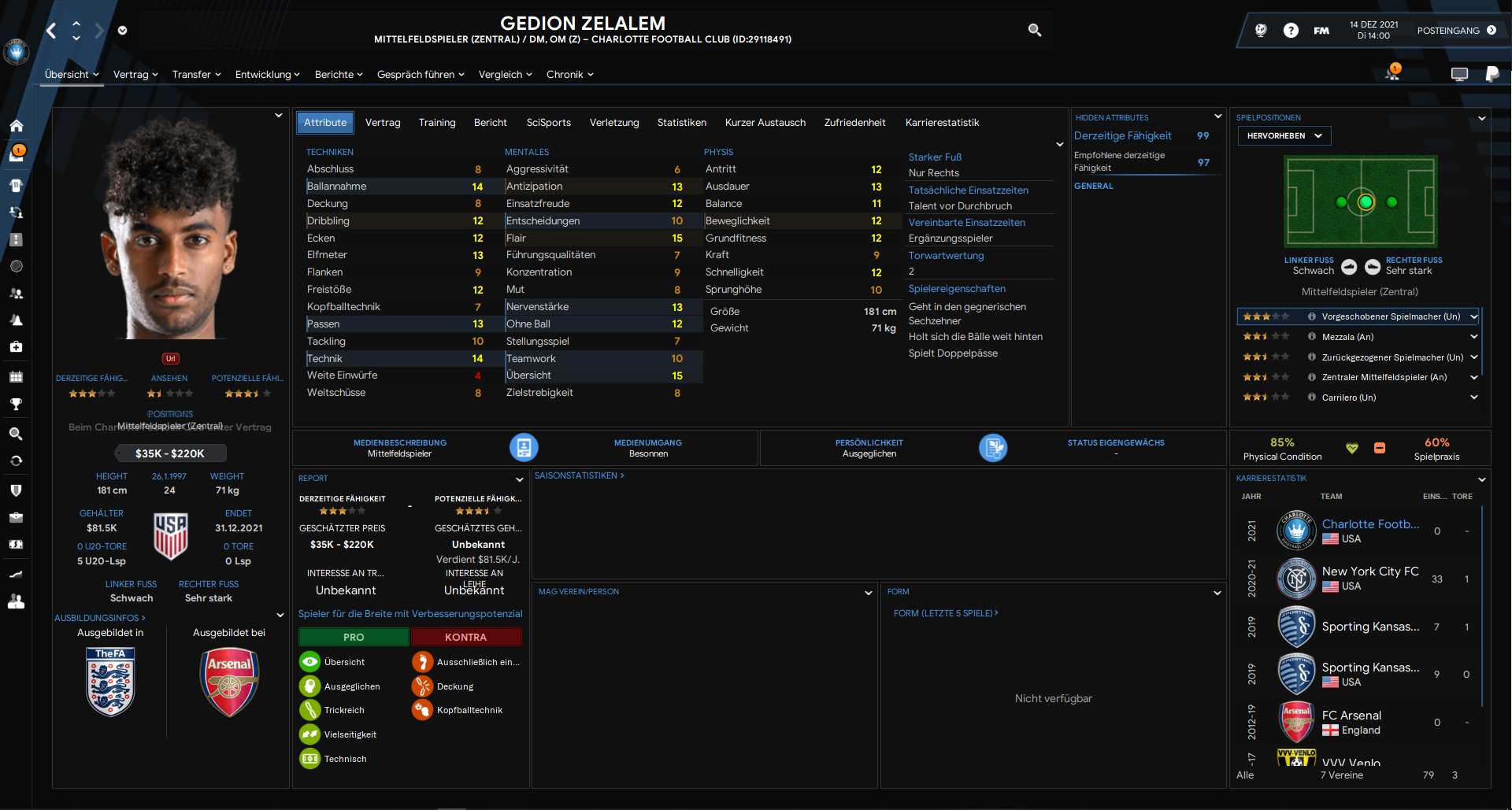Click info icon for Mezzala (An) role
Image resolution: width=1512 pixels, height=810 pixels.
coord(1312,336)
